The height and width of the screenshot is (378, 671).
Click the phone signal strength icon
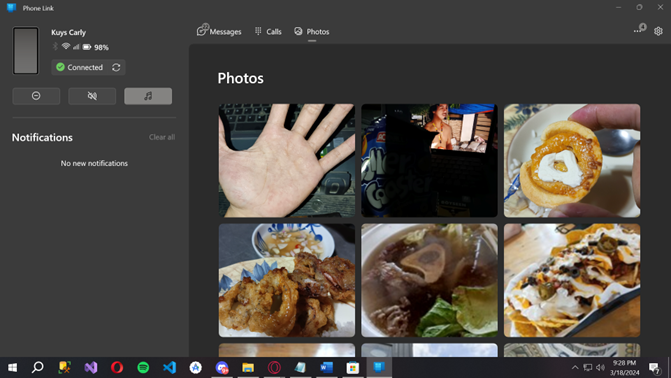[76, 47]
